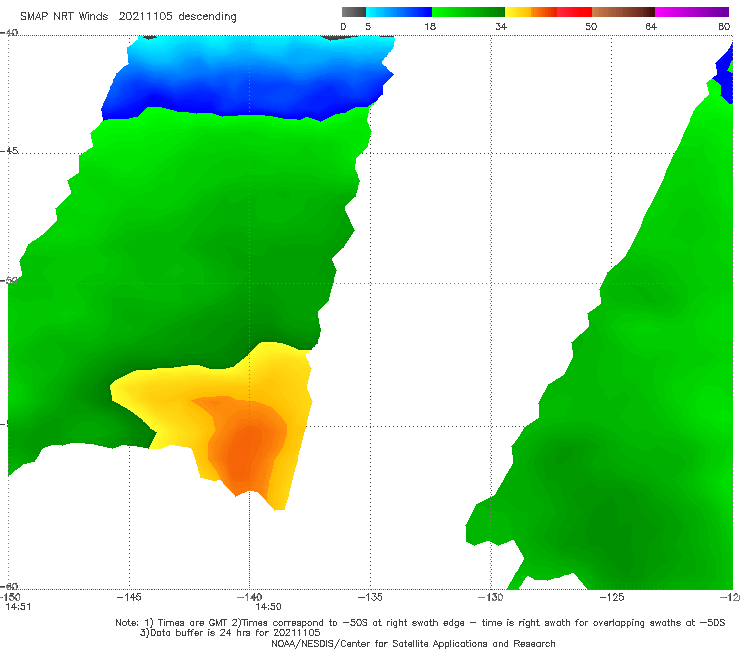
Task: Click the longitude label '-135'
Action: click(x=370, y=597)
